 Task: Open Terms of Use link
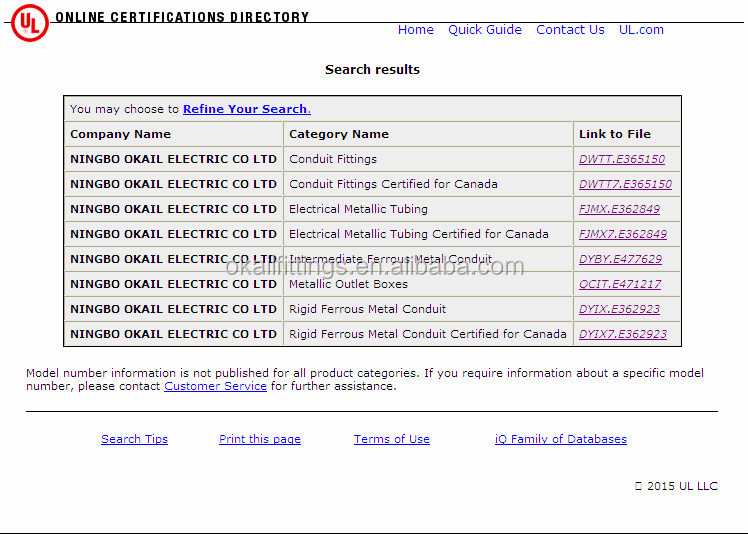[392, 439]
